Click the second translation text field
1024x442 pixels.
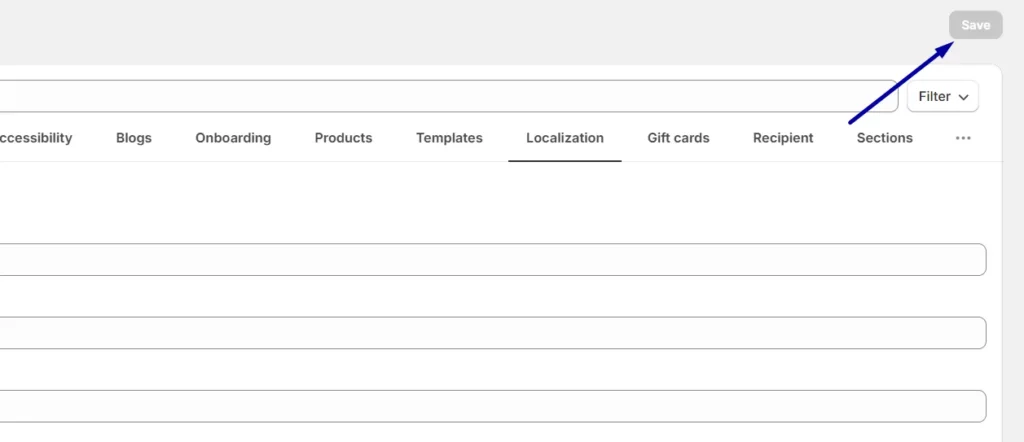click(x=492, y=333)
